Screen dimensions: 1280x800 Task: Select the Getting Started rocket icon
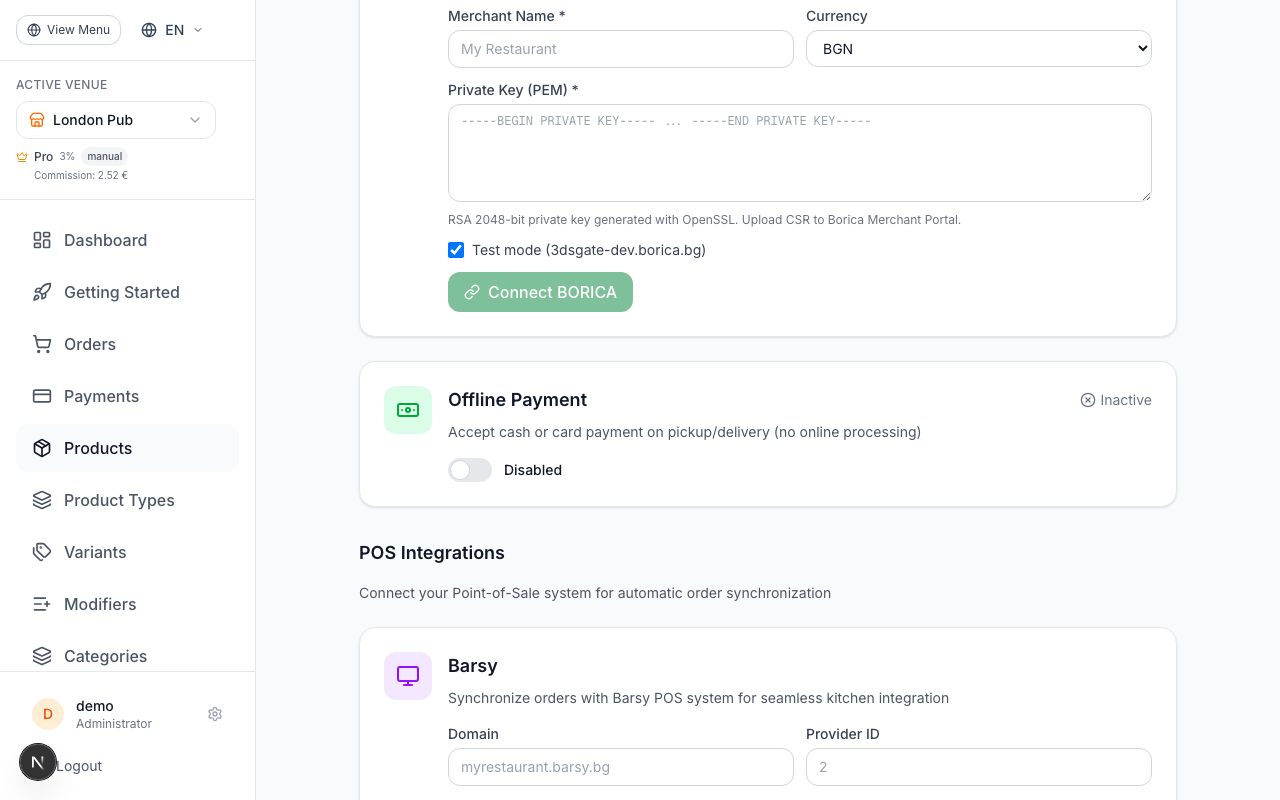coord(41,292)
